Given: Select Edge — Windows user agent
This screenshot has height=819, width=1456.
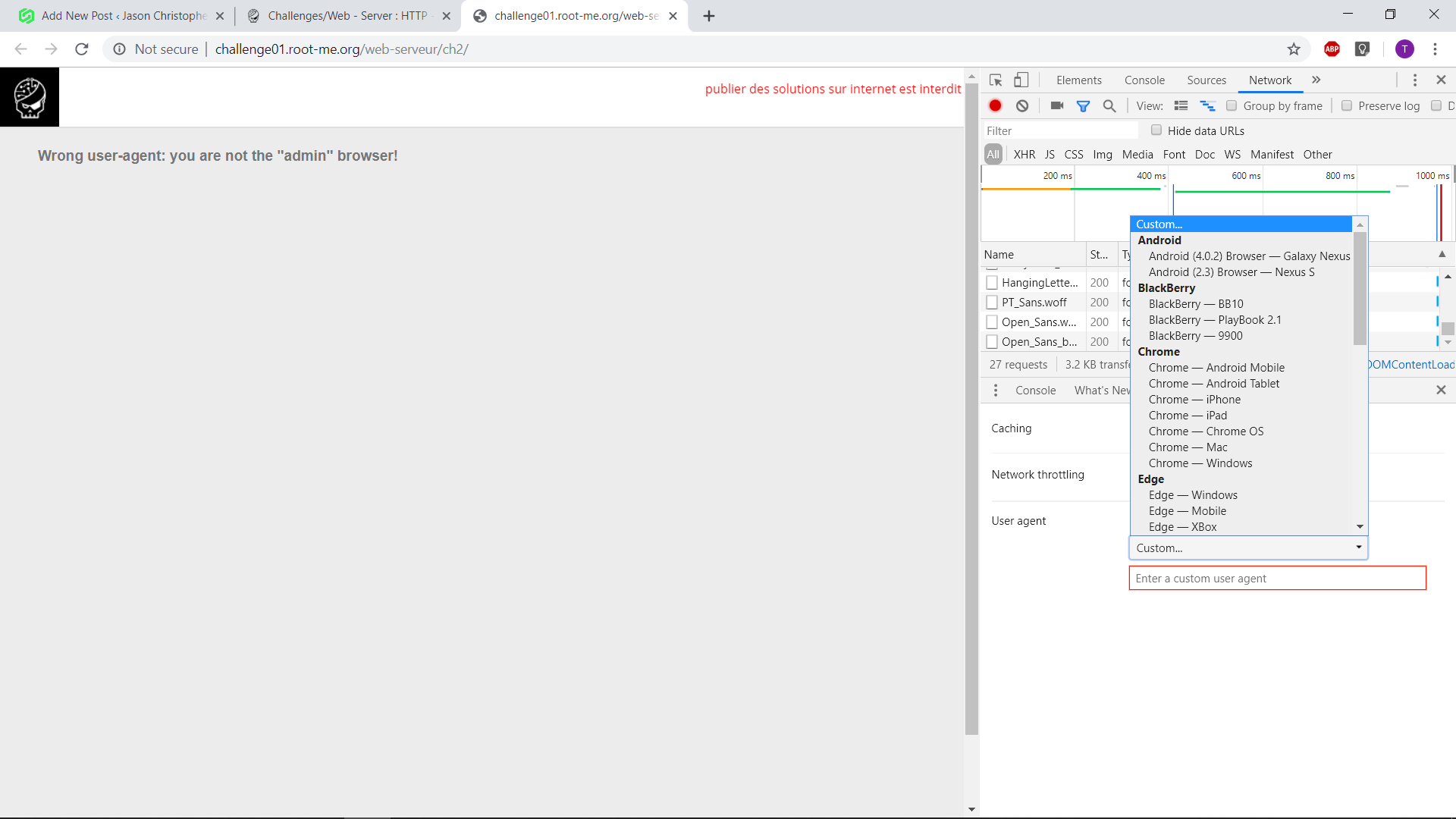Looking at the screenshot, I should [1193, 494].
